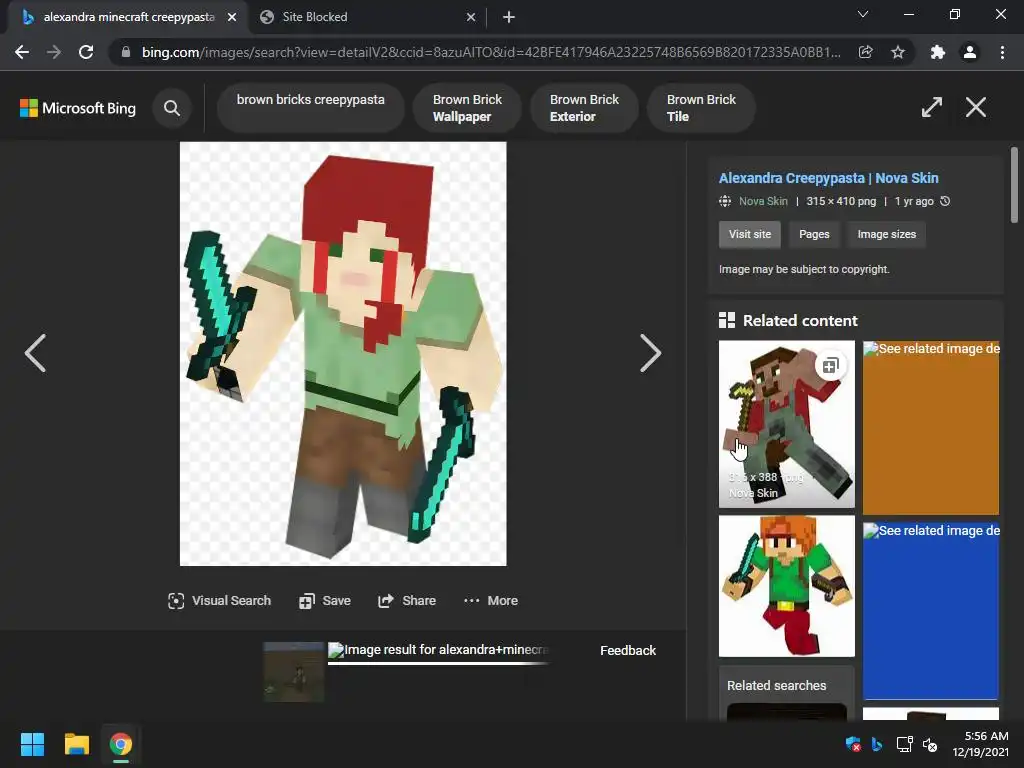Click the Visit site button

coord(750,234)
